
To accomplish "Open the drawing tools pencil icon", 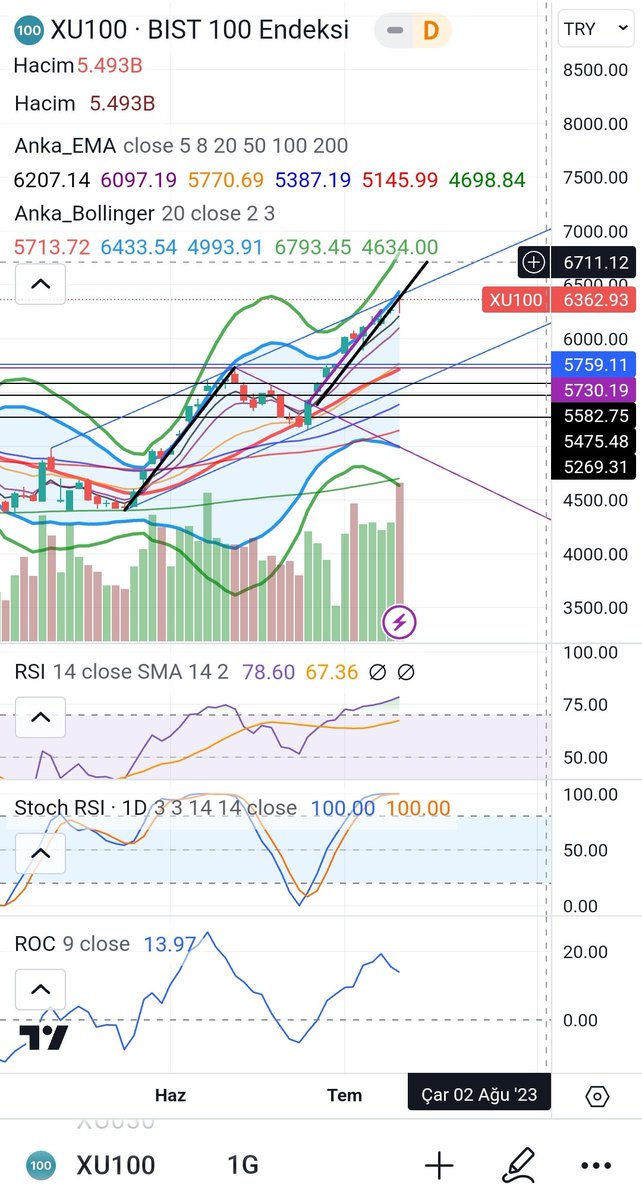I will [x=518, y=1165].
